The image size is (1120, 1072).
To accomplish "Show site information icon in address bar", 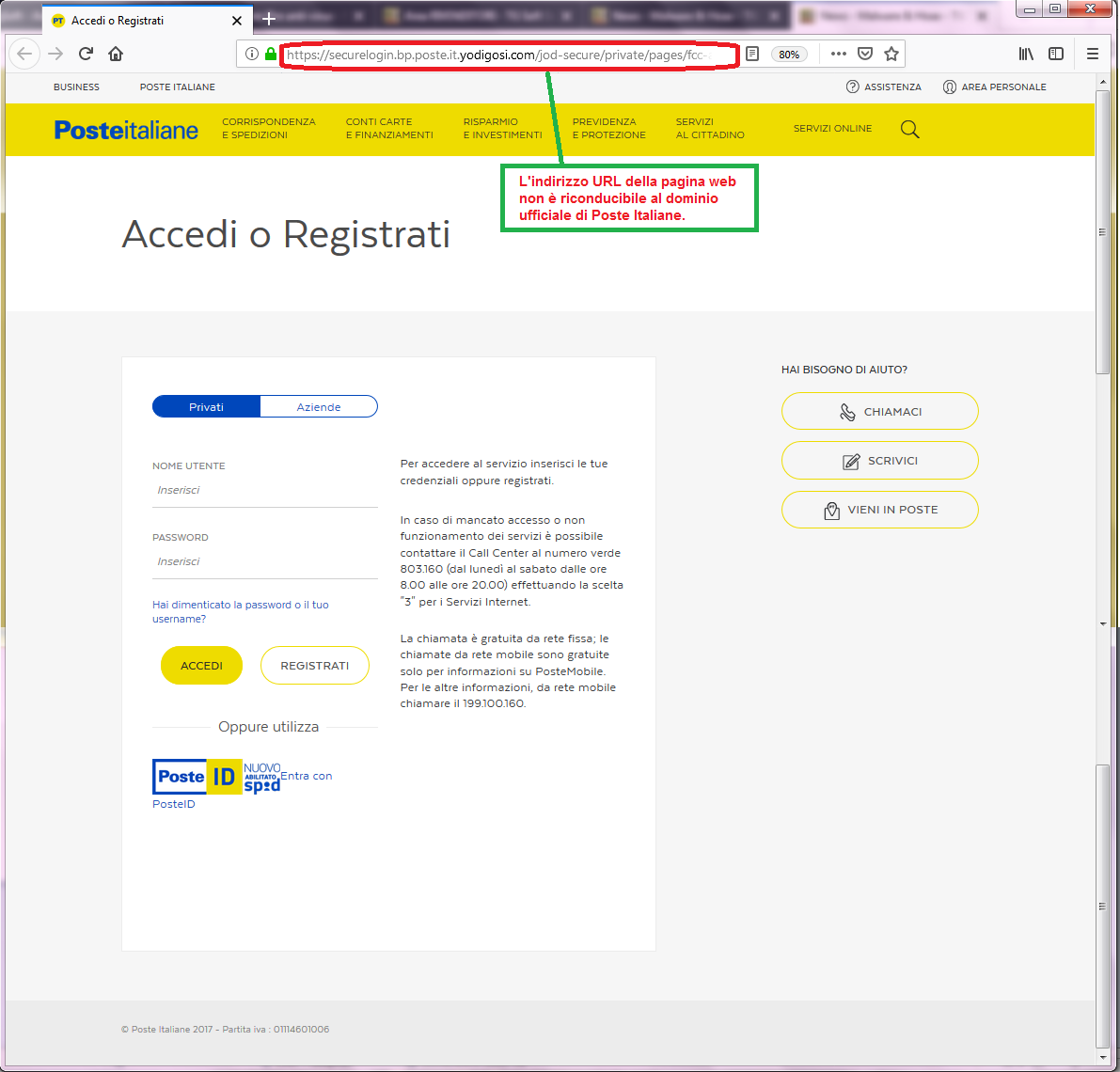I will (x=251, y=54).
